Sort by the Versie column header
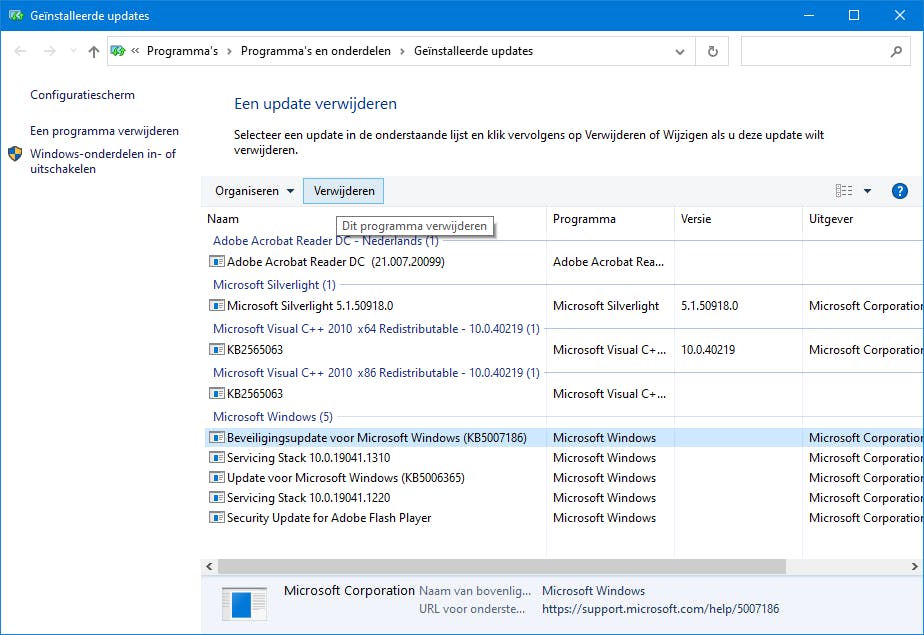This screenshot has width=924, height=635. coord(696,219)
